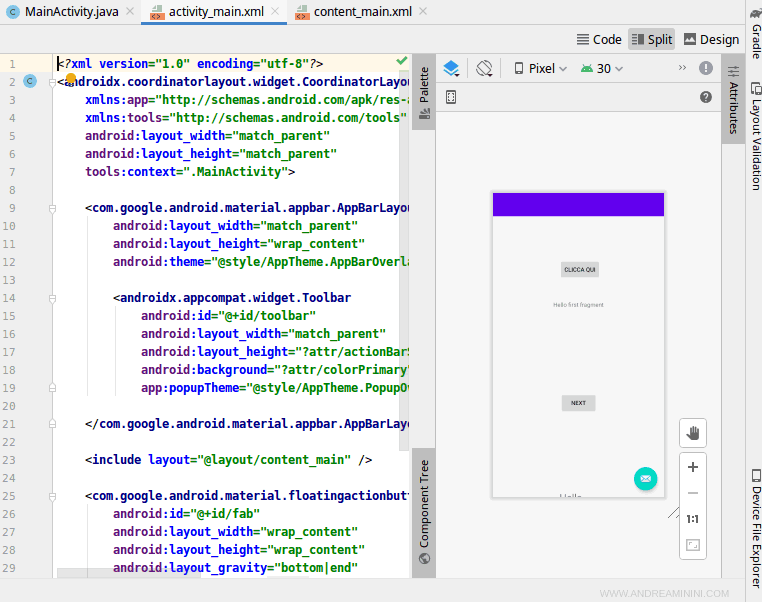Click the android:id="@+id/toolbar" attribute

point(228,316)
